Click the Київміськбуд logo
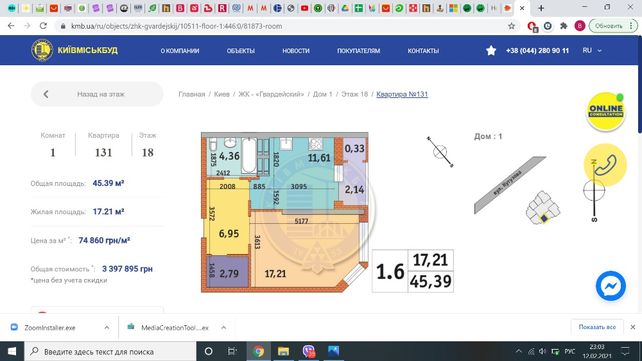Image resolution: width=642 pixels, height=361 pixels. (x=75, y=50)
